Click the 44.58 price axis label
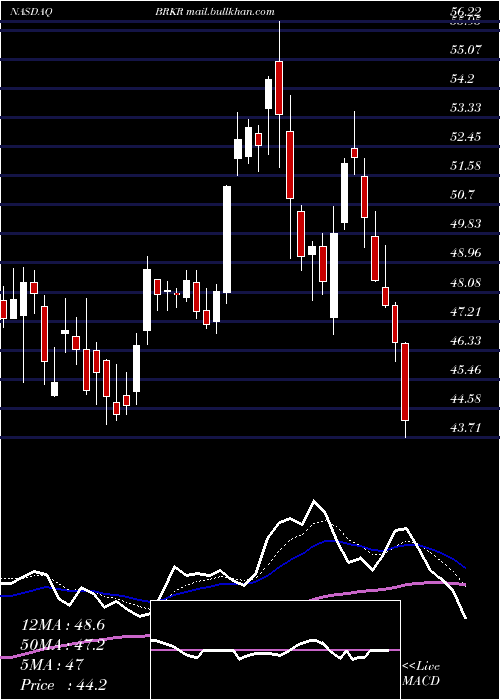This screenshot has width=500, height=700. [466, 399]
